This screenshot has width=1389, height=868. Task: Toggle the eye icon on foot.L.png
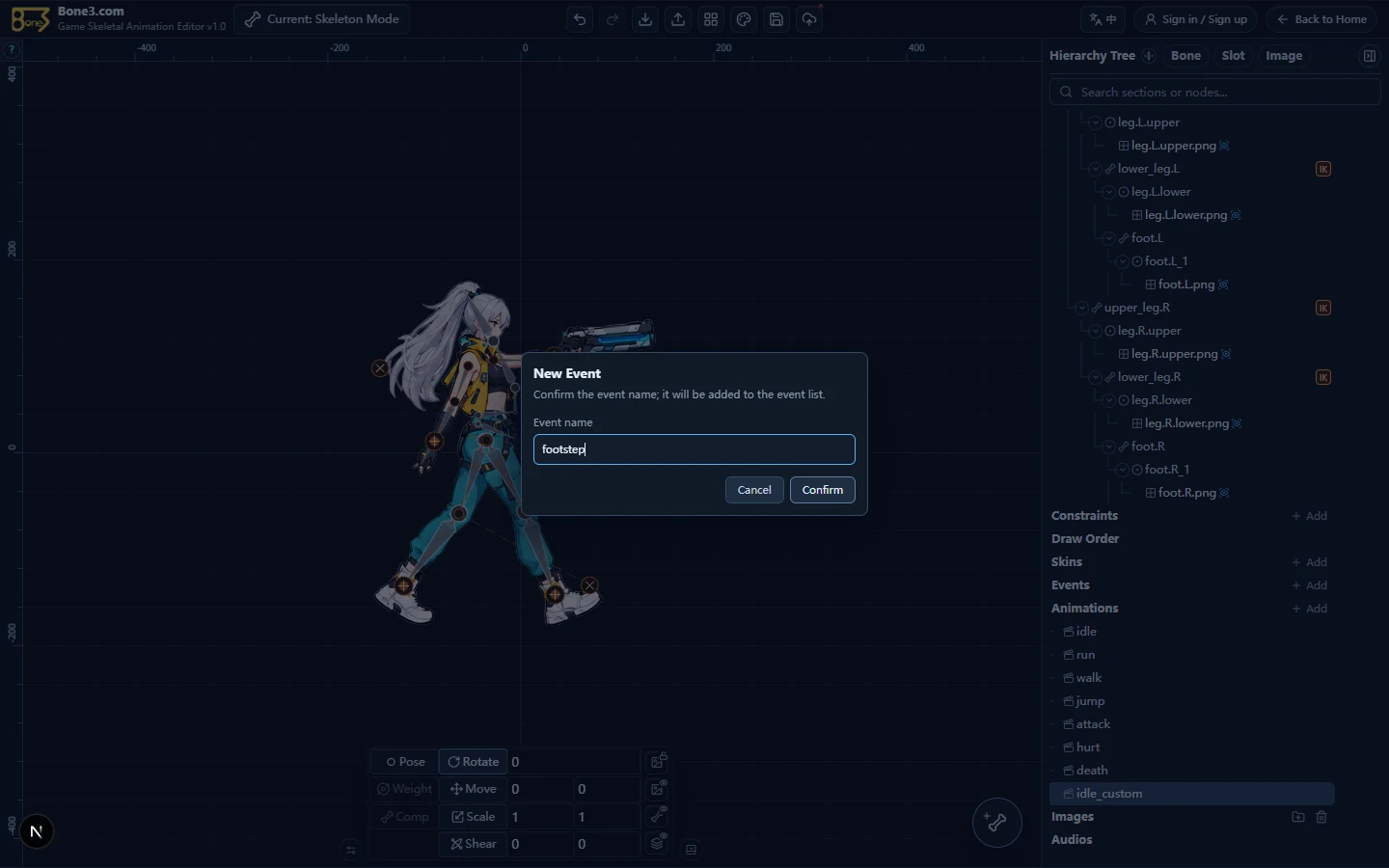pos(1223,285)
